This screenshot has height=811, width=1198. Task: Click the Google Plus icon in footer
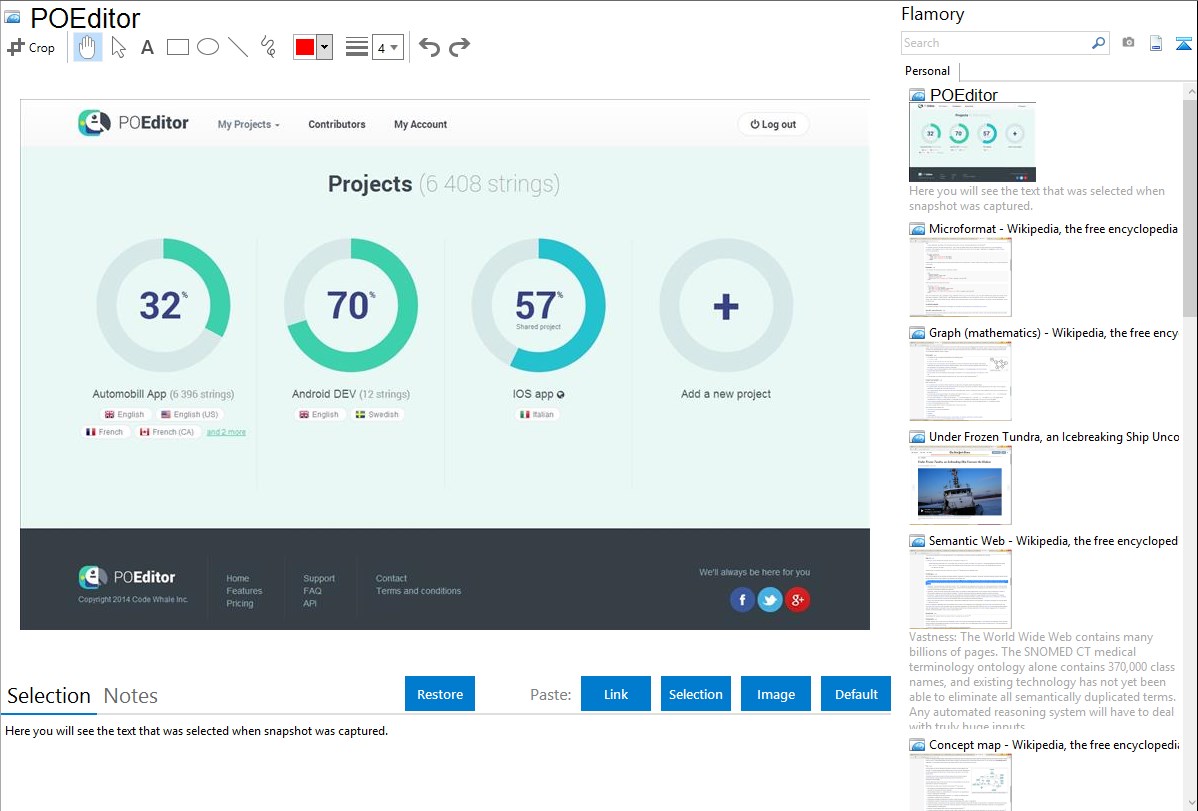click(x=797, y=600)
